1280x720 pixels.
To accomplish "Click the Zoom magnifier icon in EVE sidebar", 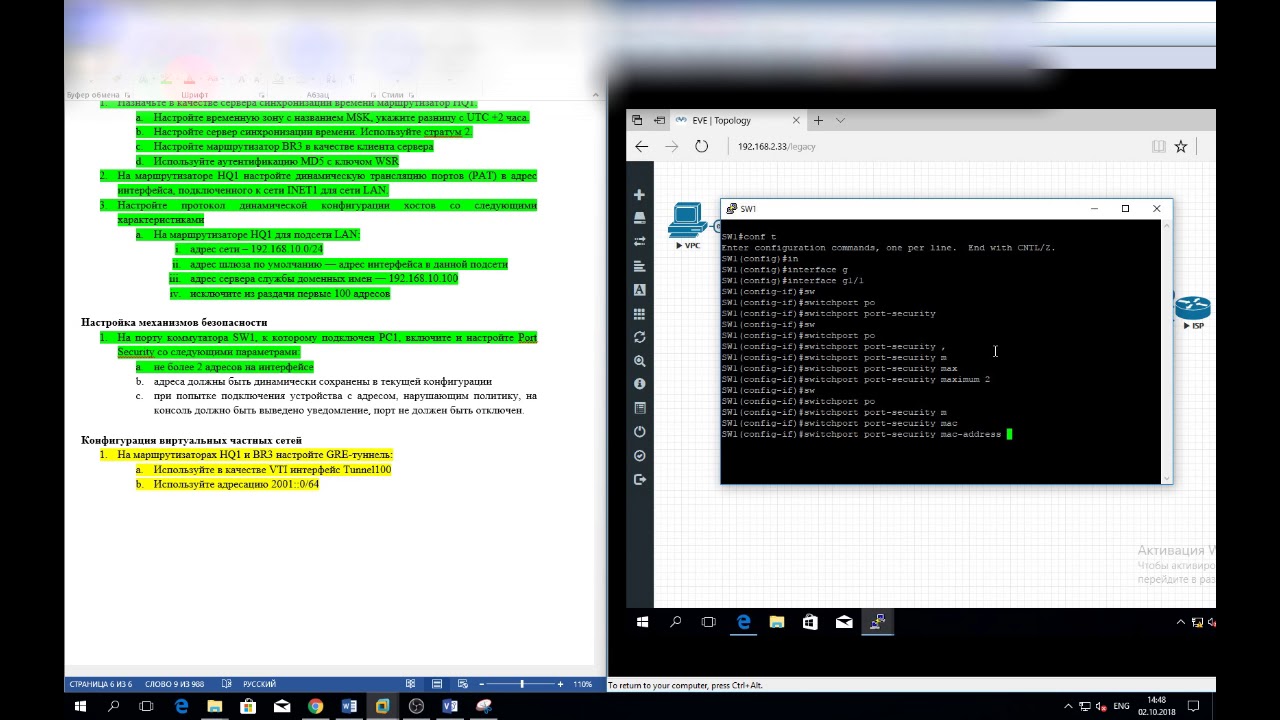I will click(640, 361).
